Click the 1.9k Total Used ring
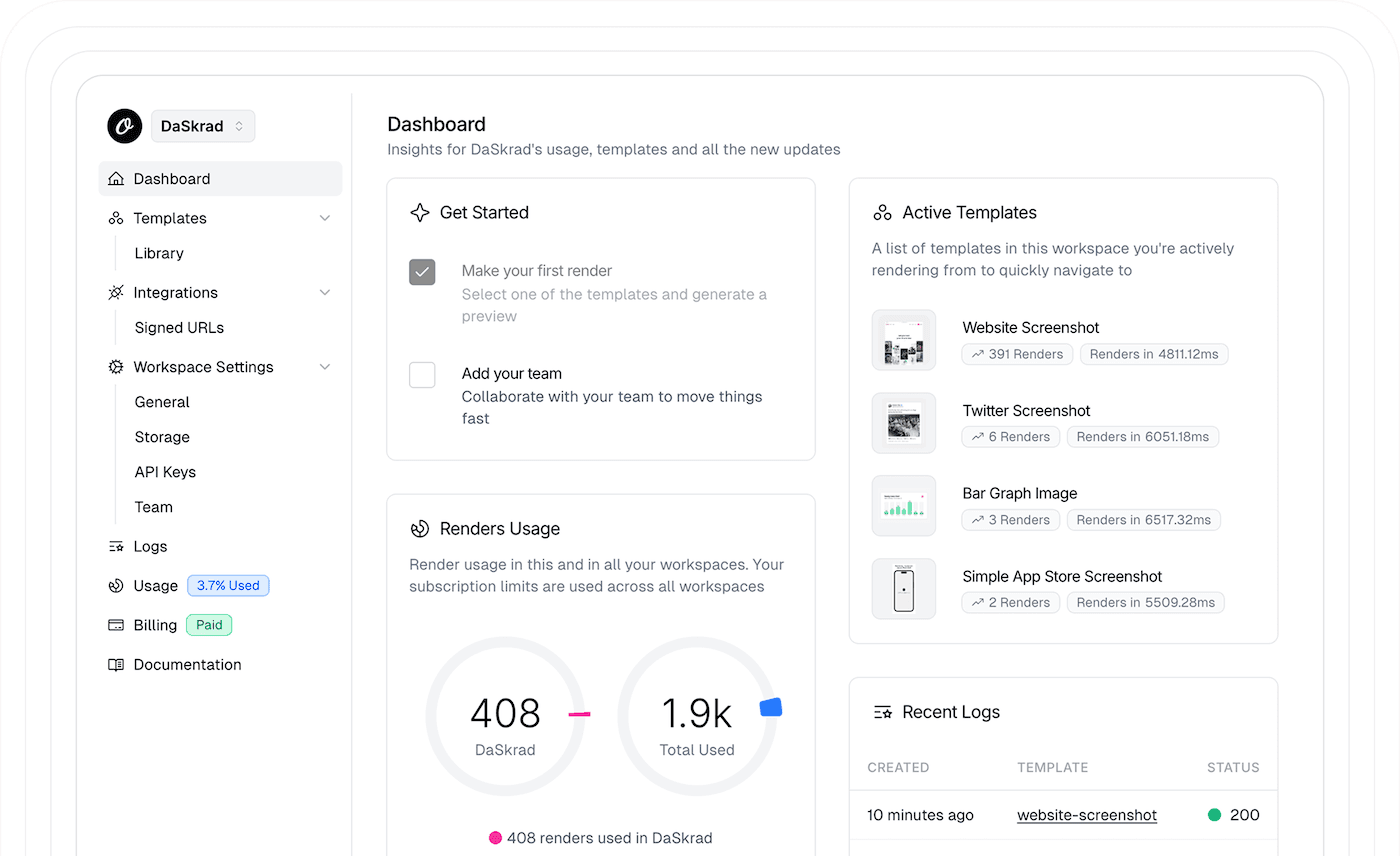Viewport: 1400px width, 856px height. pyautogui.click(x=697, y=717)
